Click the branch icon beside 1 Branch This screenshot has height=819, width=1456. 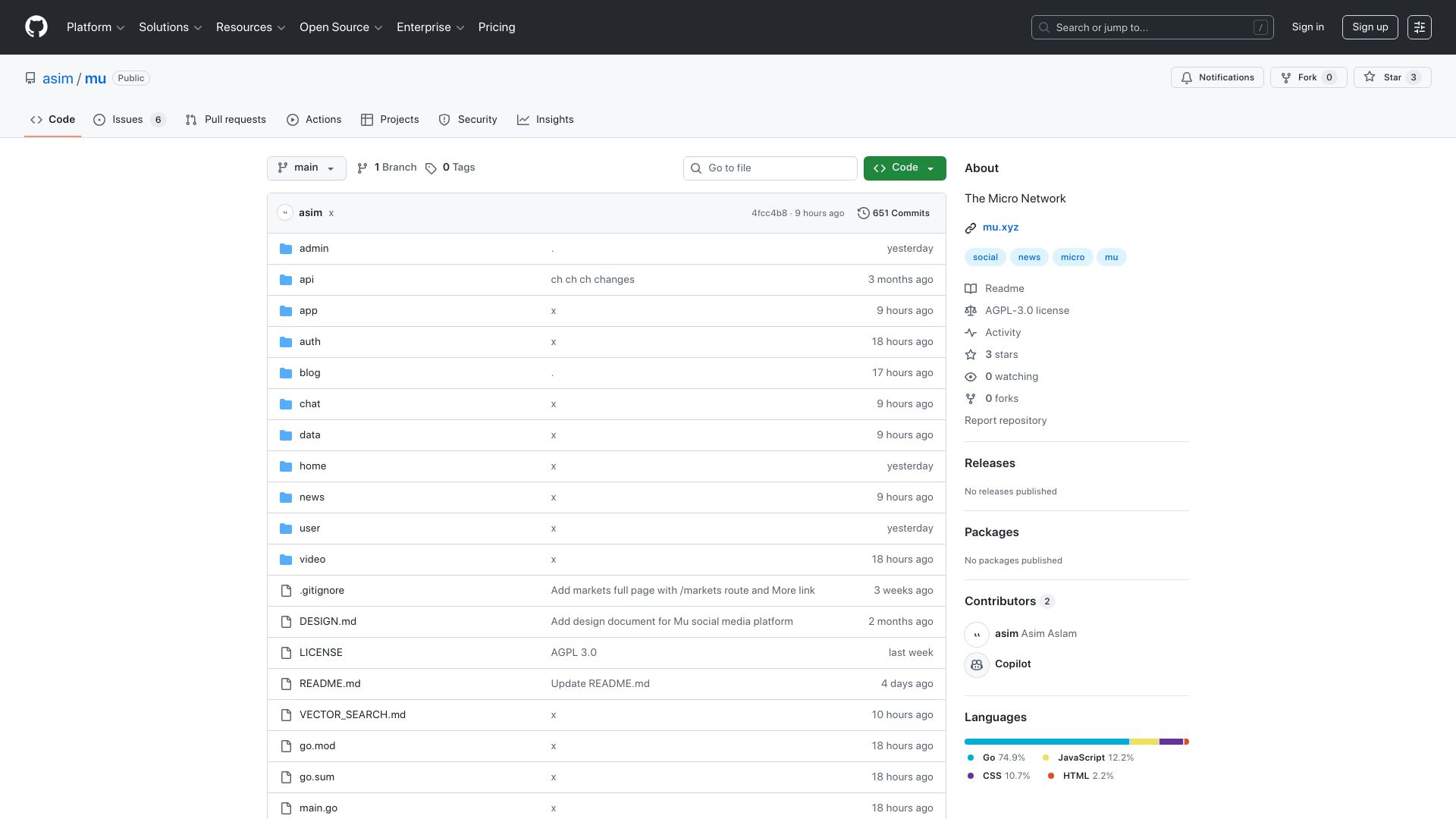tap(362, 168)
